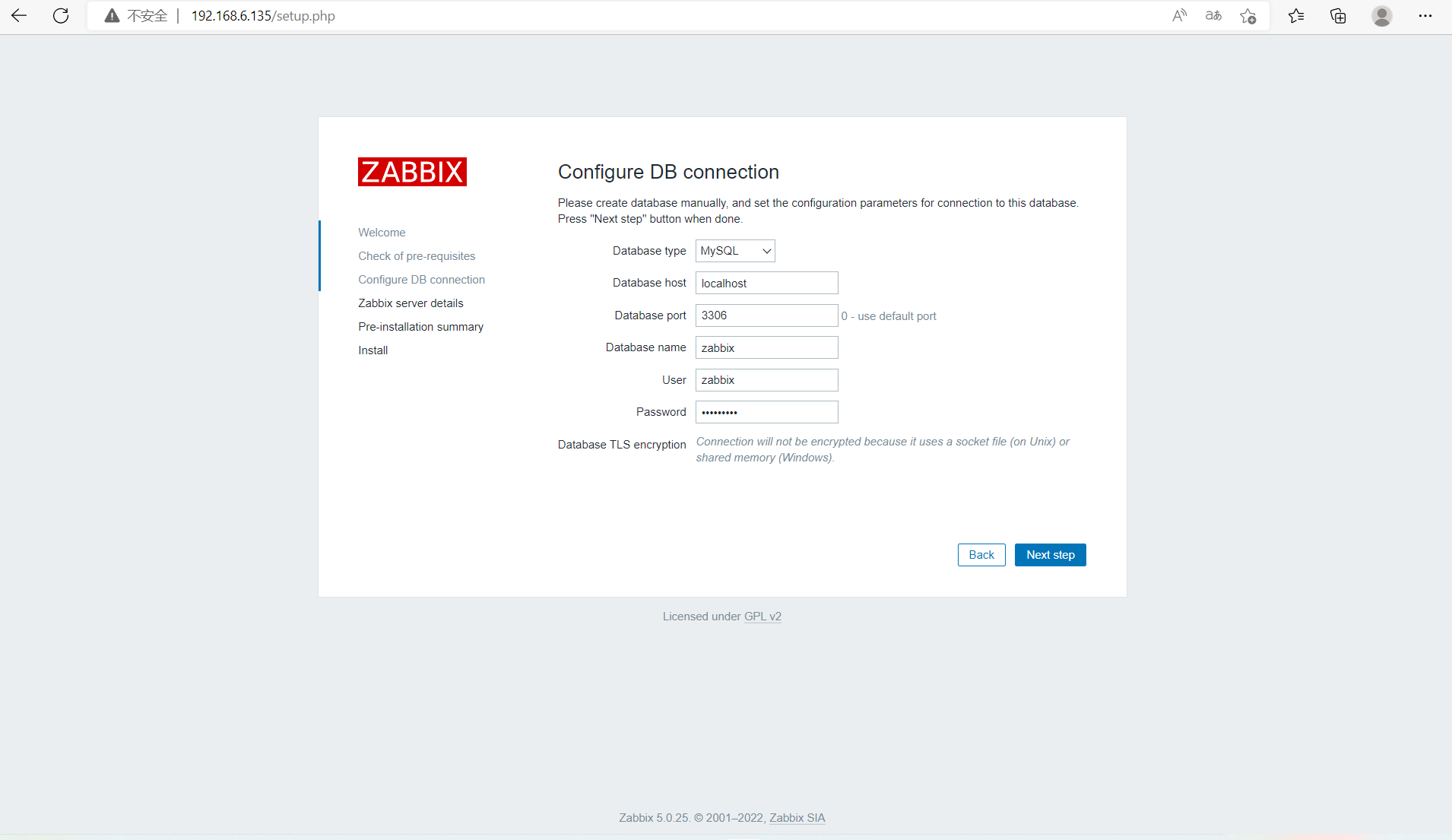
Task: Open the GPL v2 license link
Action: (762, 617)
